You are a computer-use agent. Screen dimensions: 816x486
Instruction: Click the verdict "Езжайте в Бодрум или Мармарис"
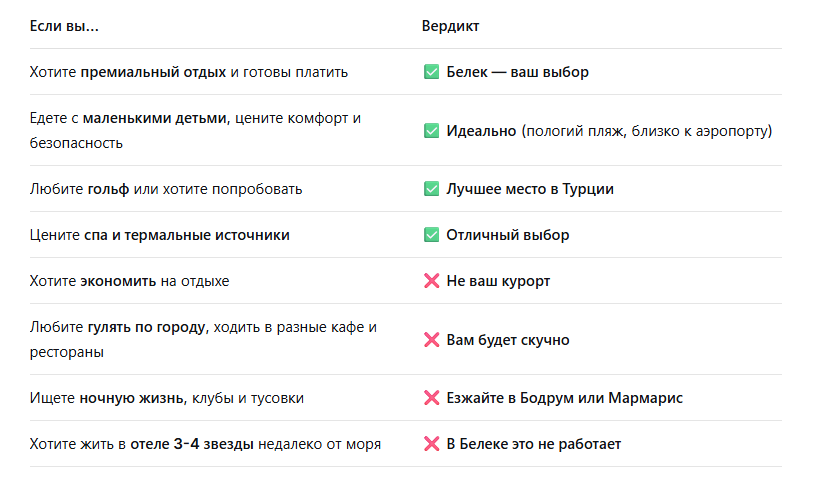(564, 398)
